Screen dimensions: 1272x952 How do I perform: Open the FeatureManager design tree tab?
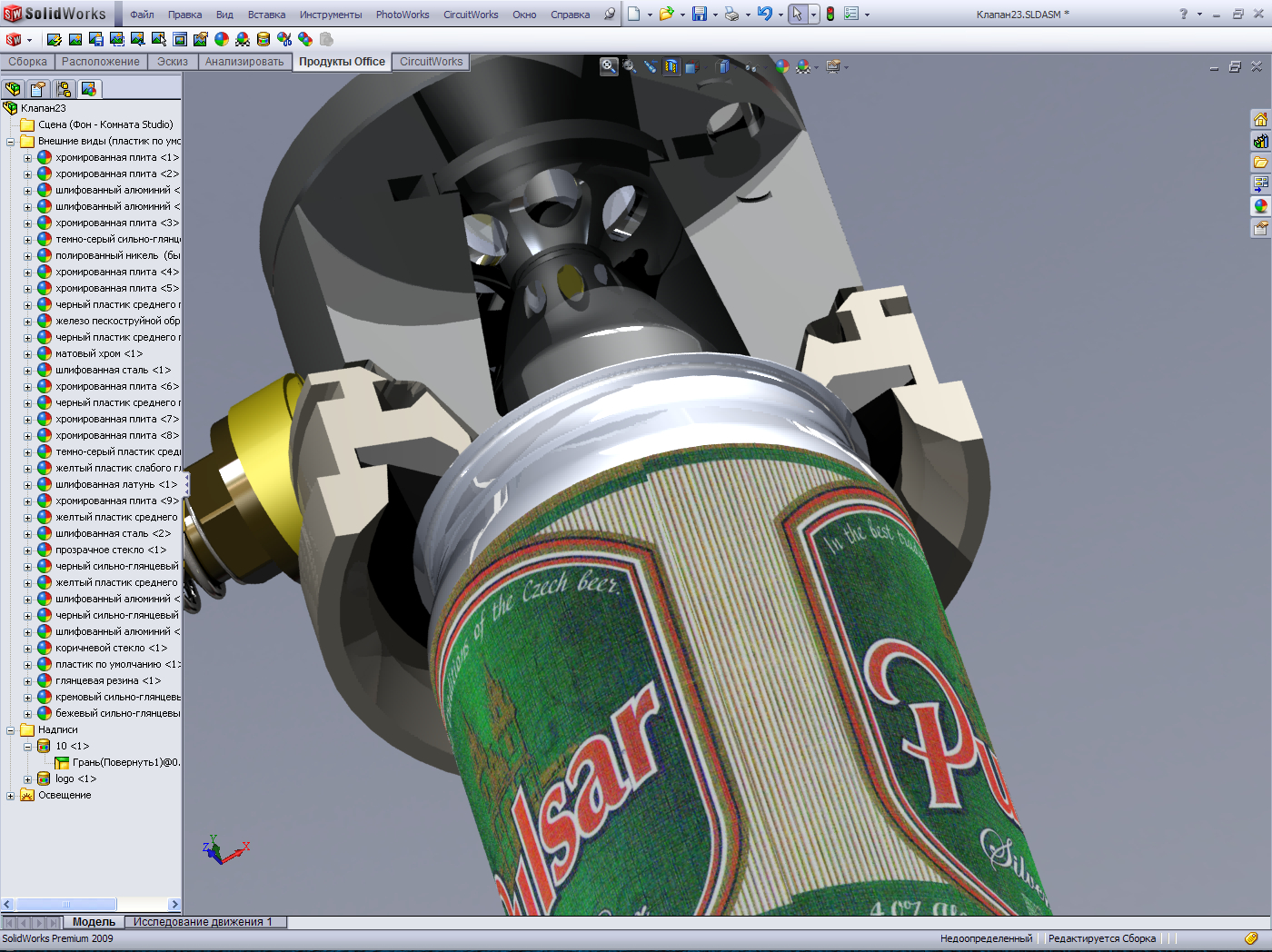(x=13, y=89)
